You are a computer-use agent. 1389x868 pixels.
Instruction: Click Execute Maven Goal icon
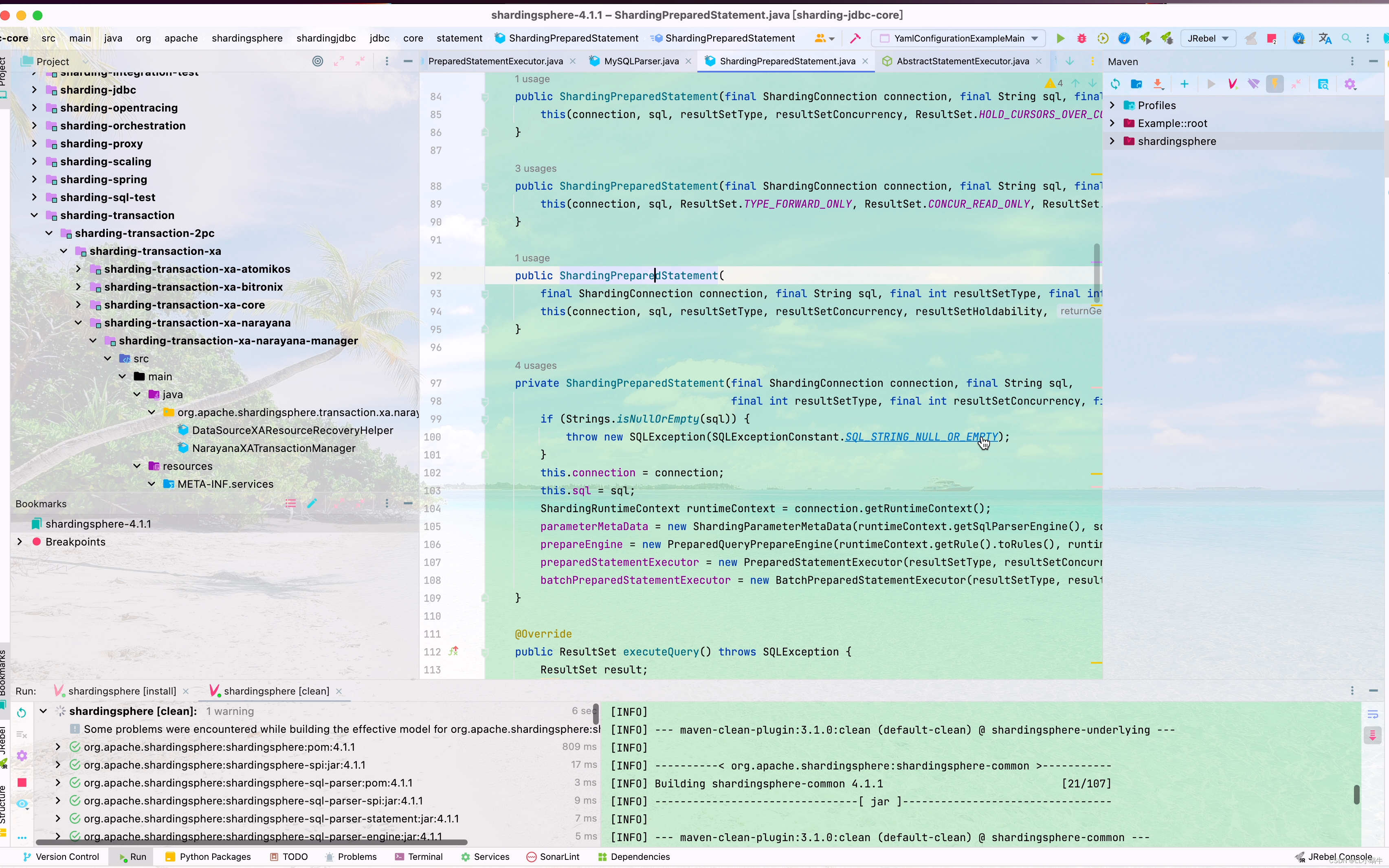1232,84
